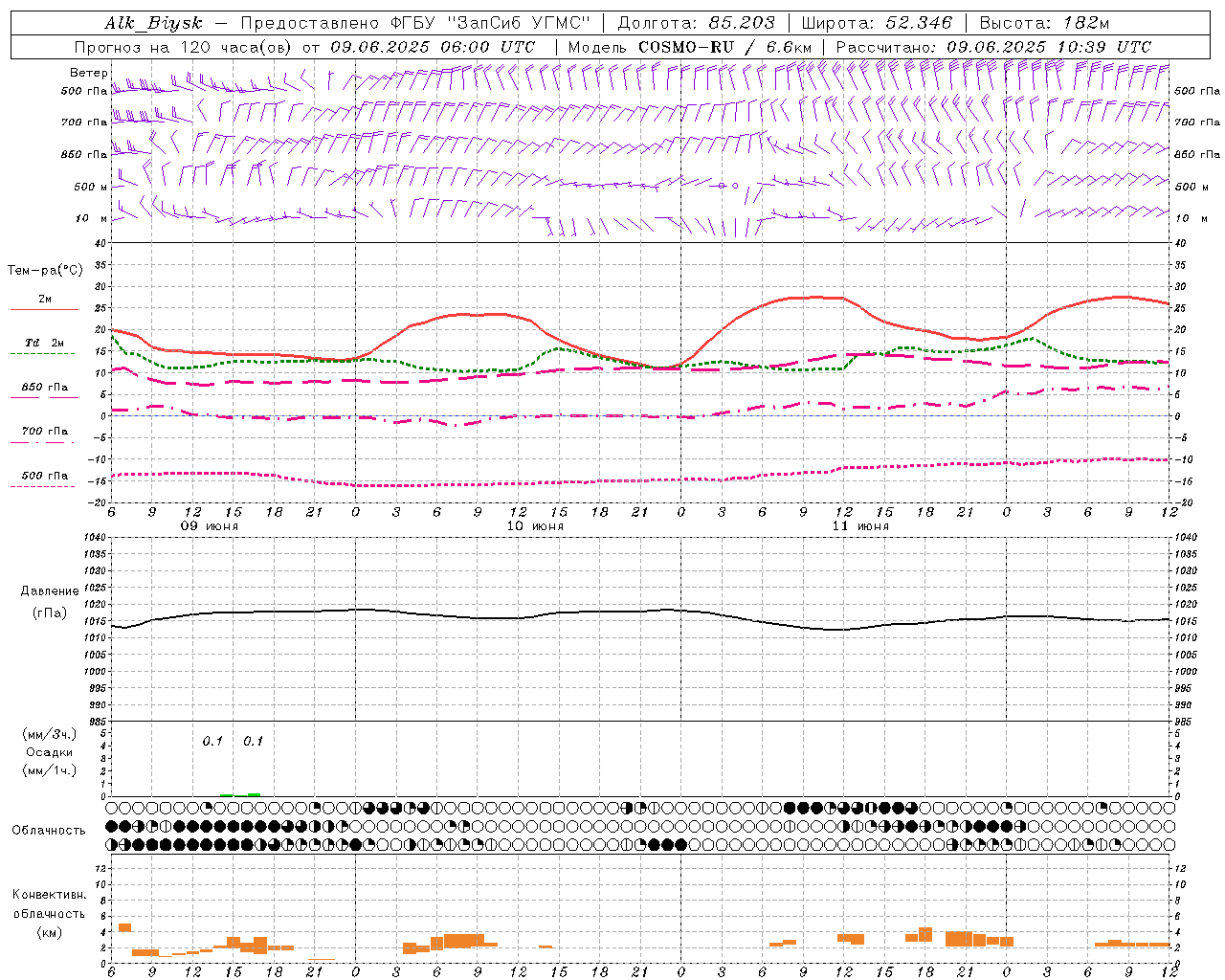Click the latitude value Широта: 52.346
The image size is (1225, 980).
click(x=877, y=23)
